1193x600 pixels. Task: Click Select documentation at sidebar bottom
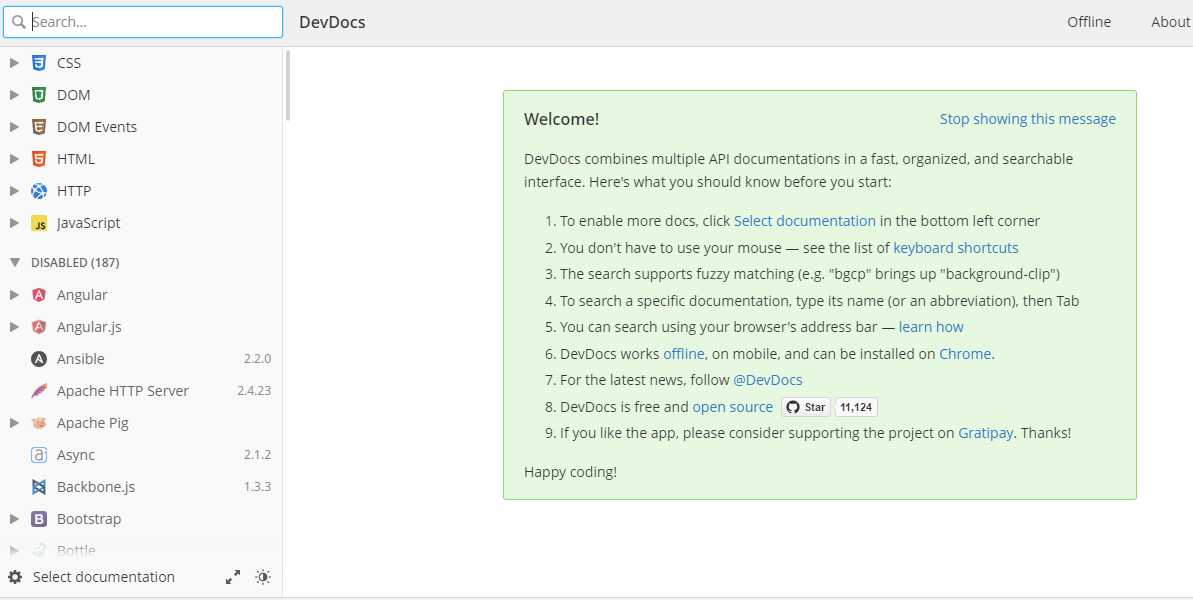pyautogui.click(x=103, y=577)
